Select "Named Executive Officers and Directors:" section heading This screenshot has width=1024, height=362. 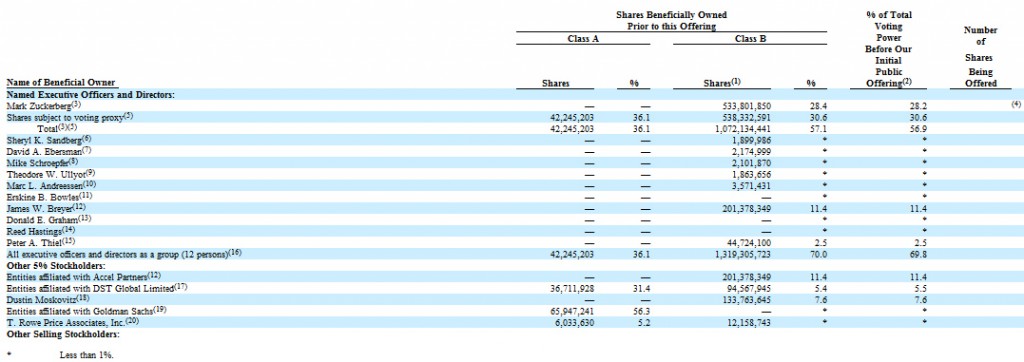point(90,95)
